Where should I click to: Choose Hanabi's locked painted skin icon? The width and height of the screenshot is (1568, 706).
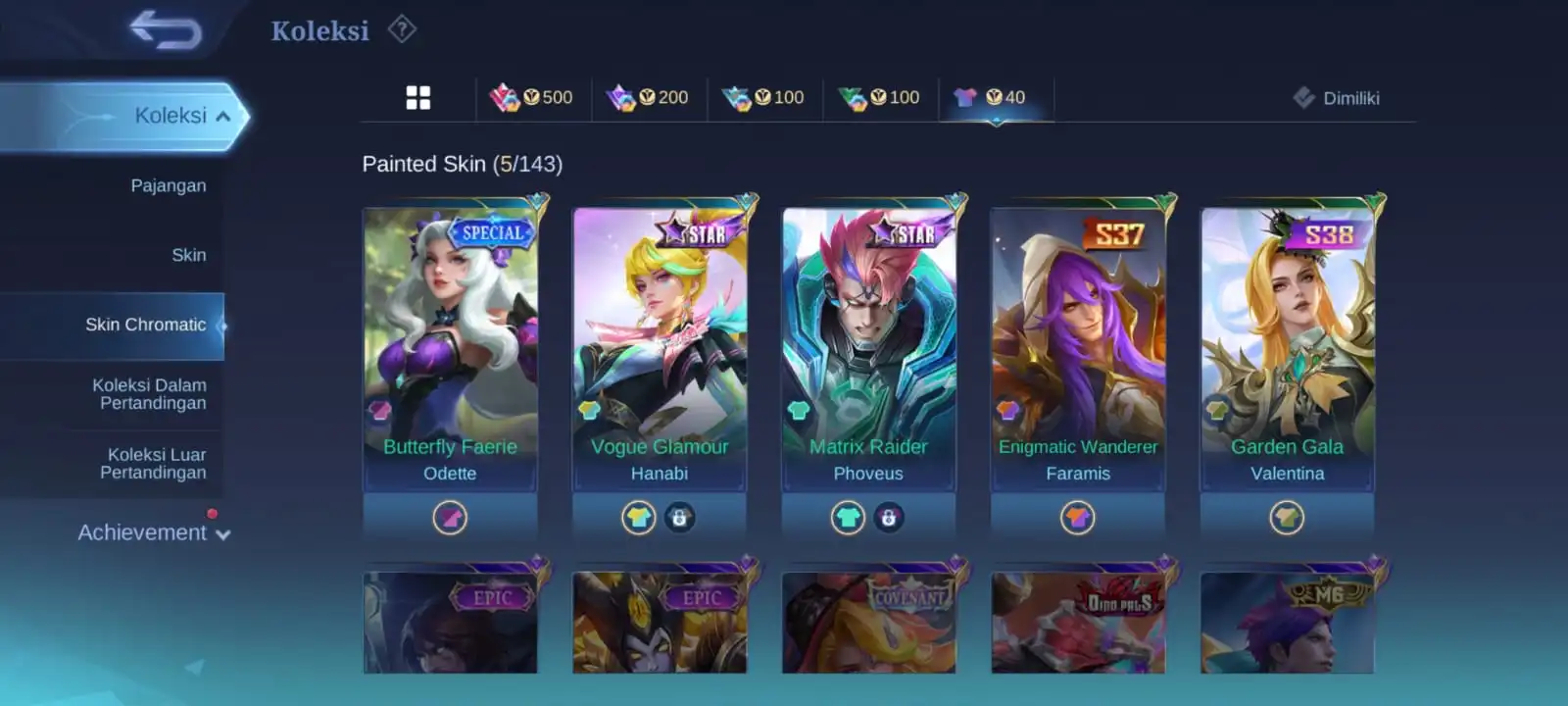(679, 517)
